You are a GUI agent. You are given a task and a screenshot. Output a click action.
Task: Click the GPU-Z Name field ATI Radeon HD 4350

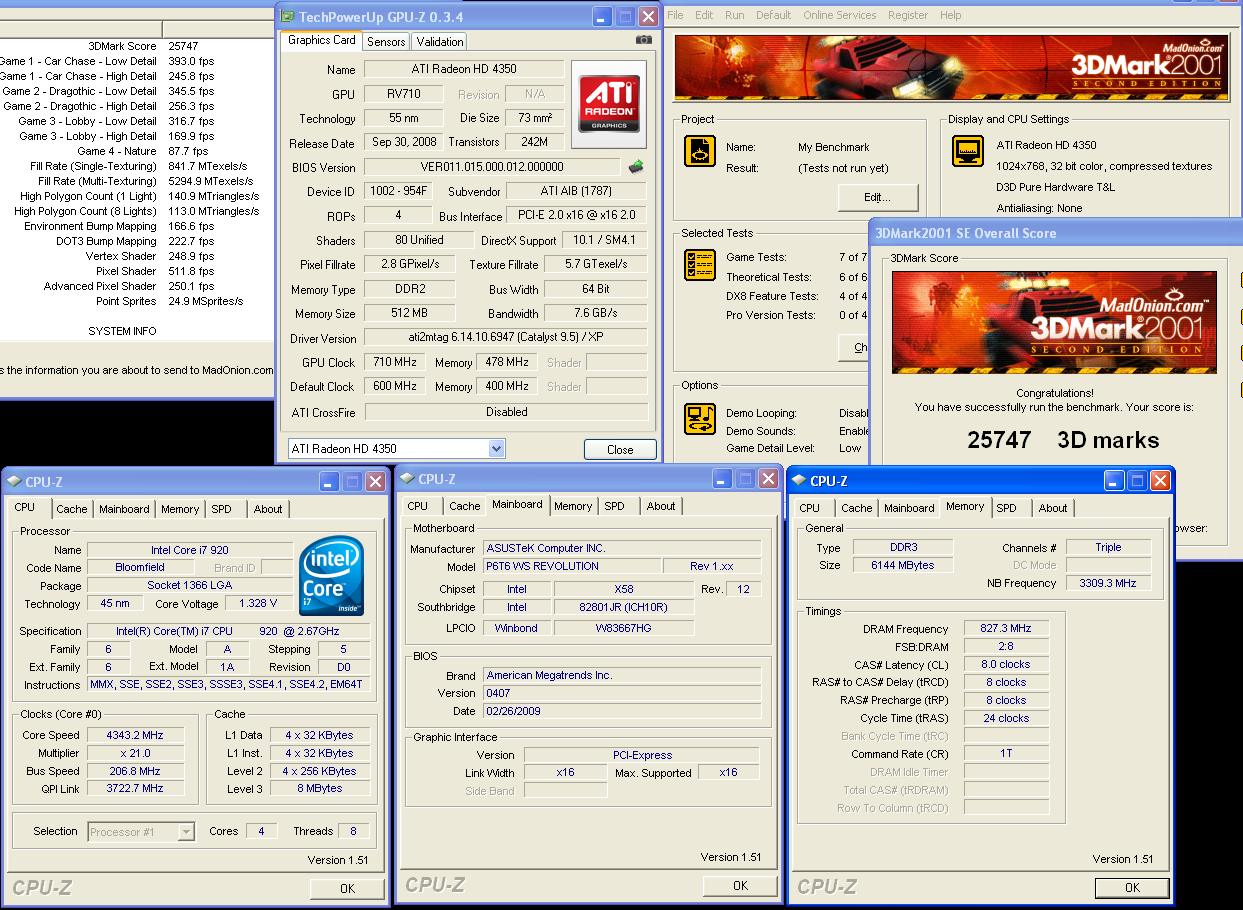(x=464, y=69)
